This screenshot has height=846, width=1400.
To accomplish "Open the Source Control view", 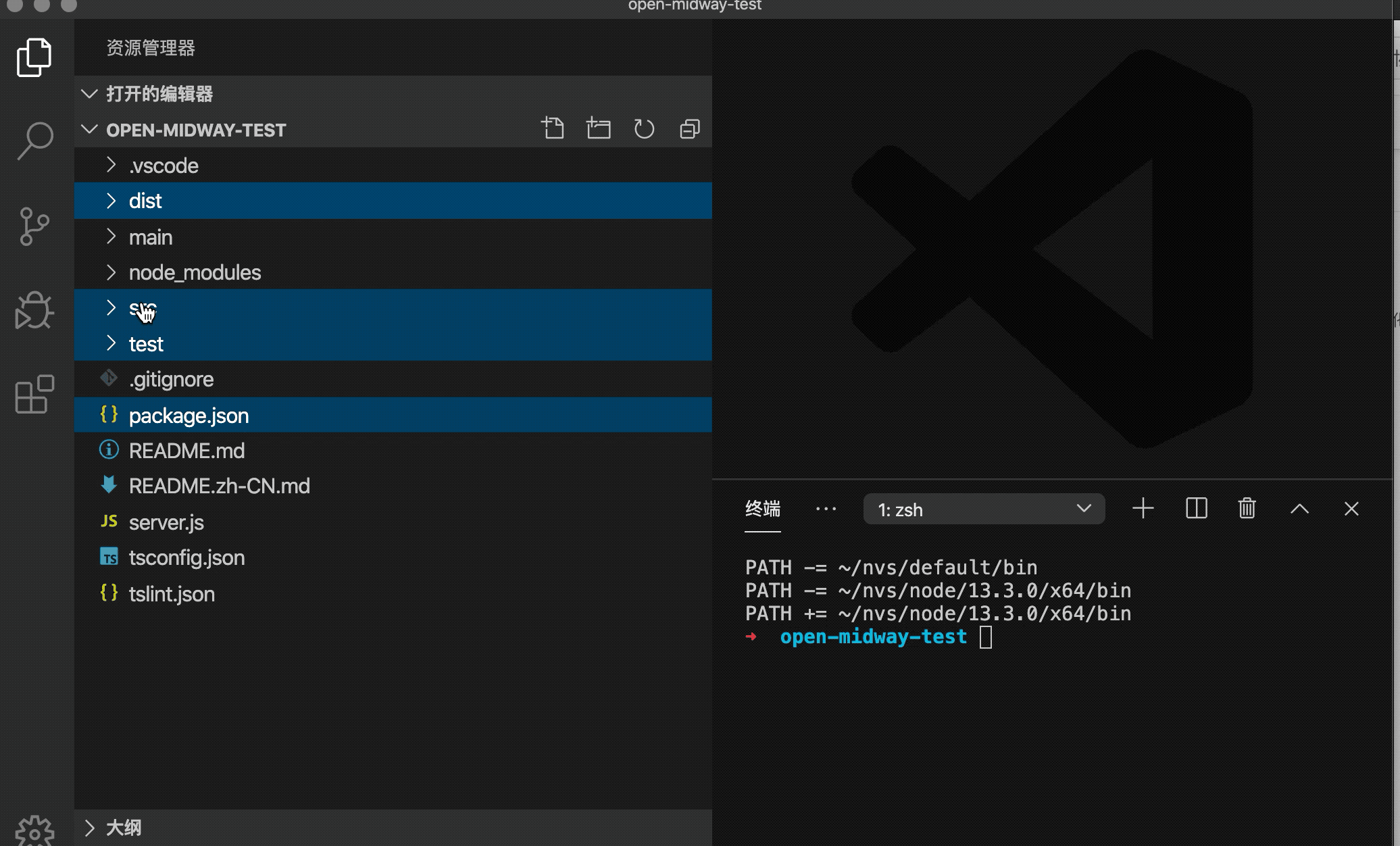I will click(x=34, y=226).
